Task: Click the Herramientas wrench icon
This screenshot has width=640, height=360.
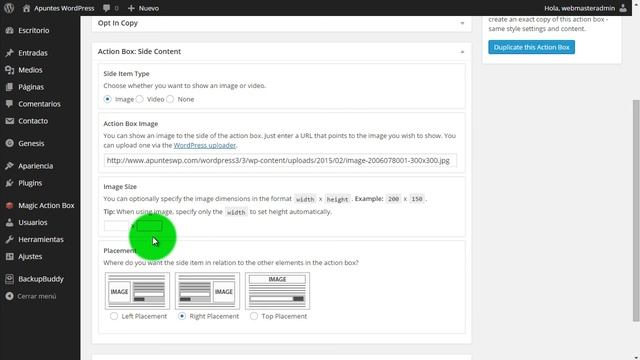Action: coord(10,240)
